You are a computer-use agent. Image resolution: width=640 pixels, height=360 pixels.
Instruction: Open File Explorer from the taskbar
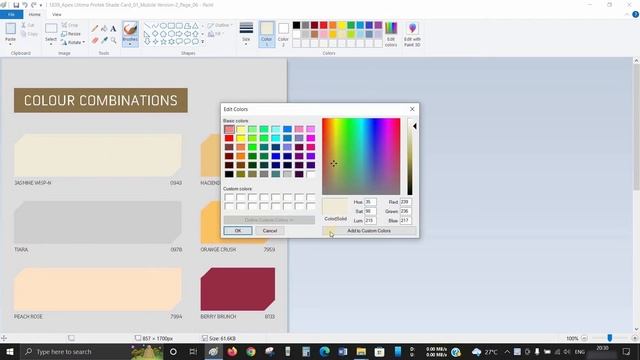(361, 351)
